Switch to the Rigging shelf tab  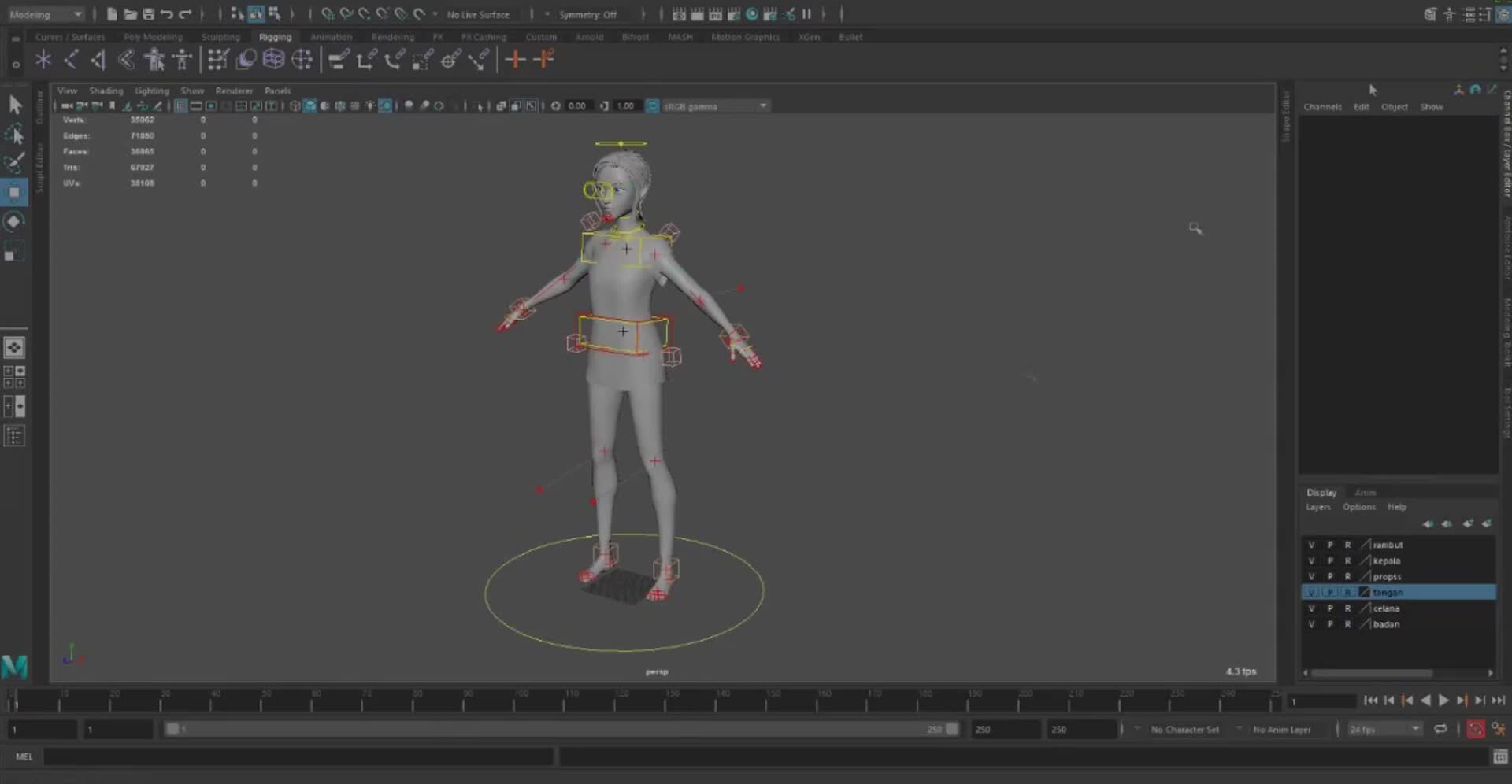click(x=275, y=37)
